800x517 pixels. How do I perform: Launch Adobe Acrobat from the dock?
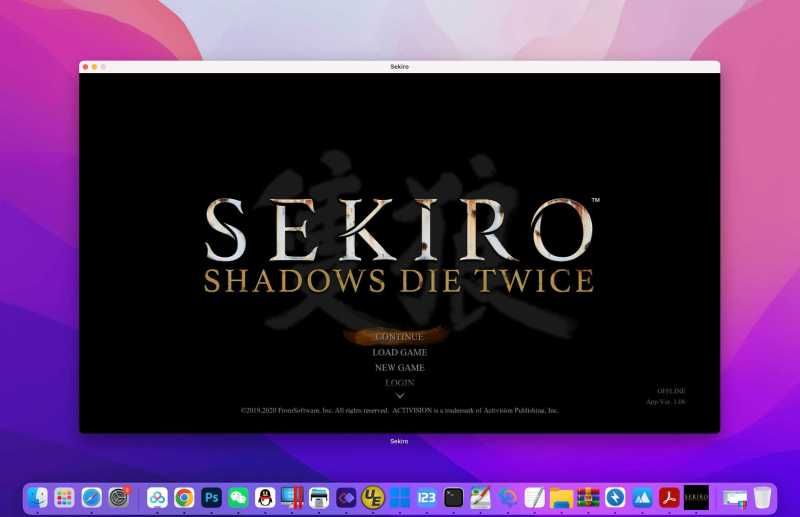tap(669, 498)
